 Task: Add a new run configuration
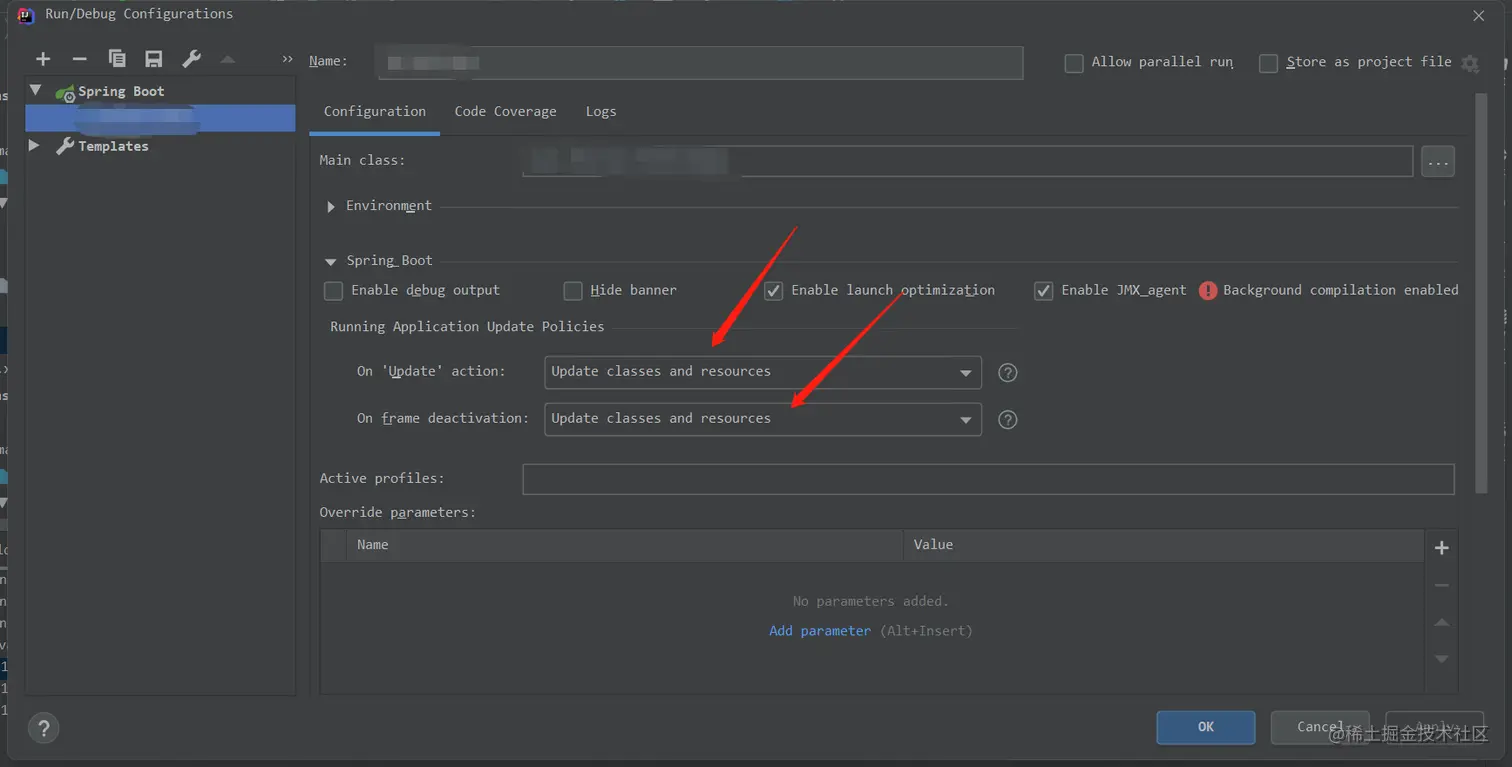[43, 59]
